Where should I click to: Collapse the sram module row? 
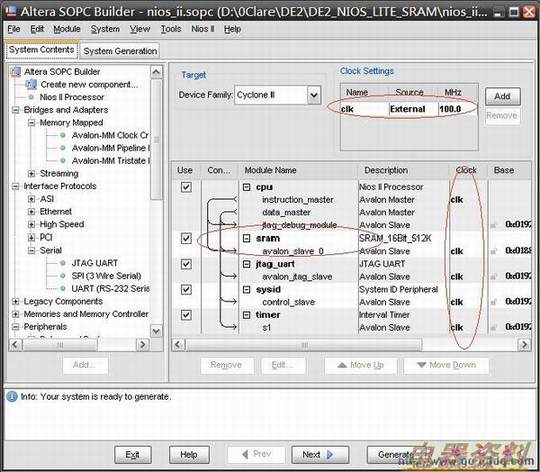tap(247, 238)
